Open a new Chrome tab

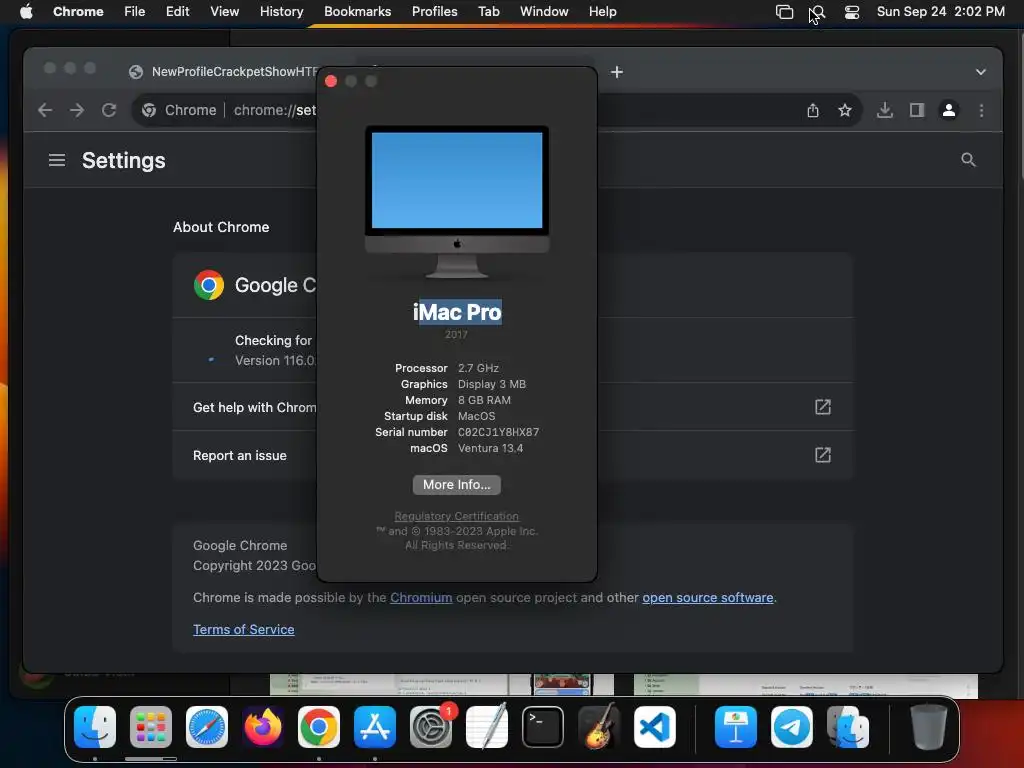pyautogui.click(x=616, y=72)
